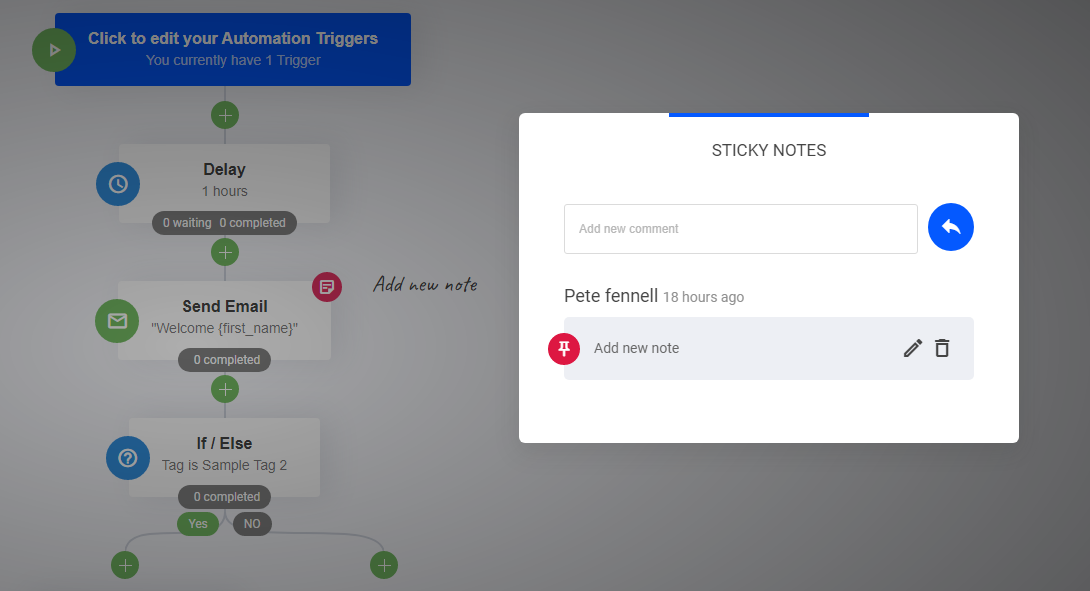Click the handwritten Add new note label
Screen dimensions: 1090x591
pyautogui.click(x=425, y=285)
